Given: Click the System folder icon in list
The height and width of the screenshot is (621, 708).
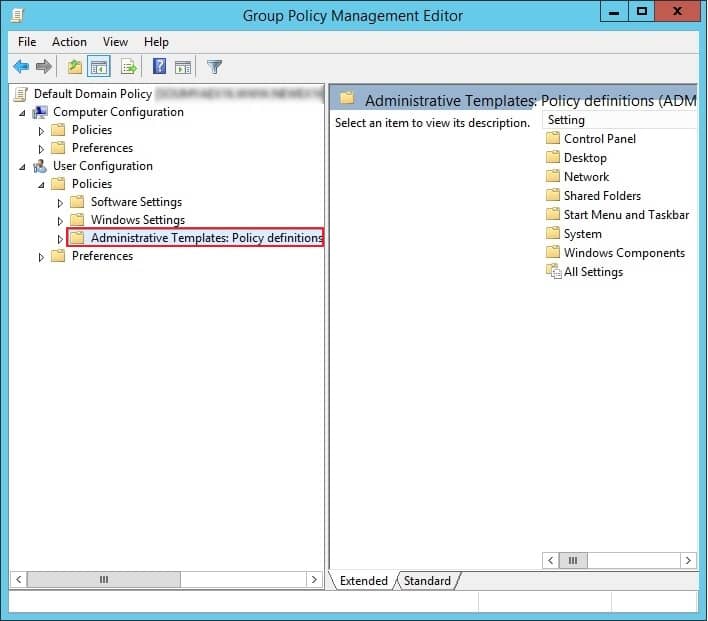Looking at the screenshot, I should coord(553,233).
